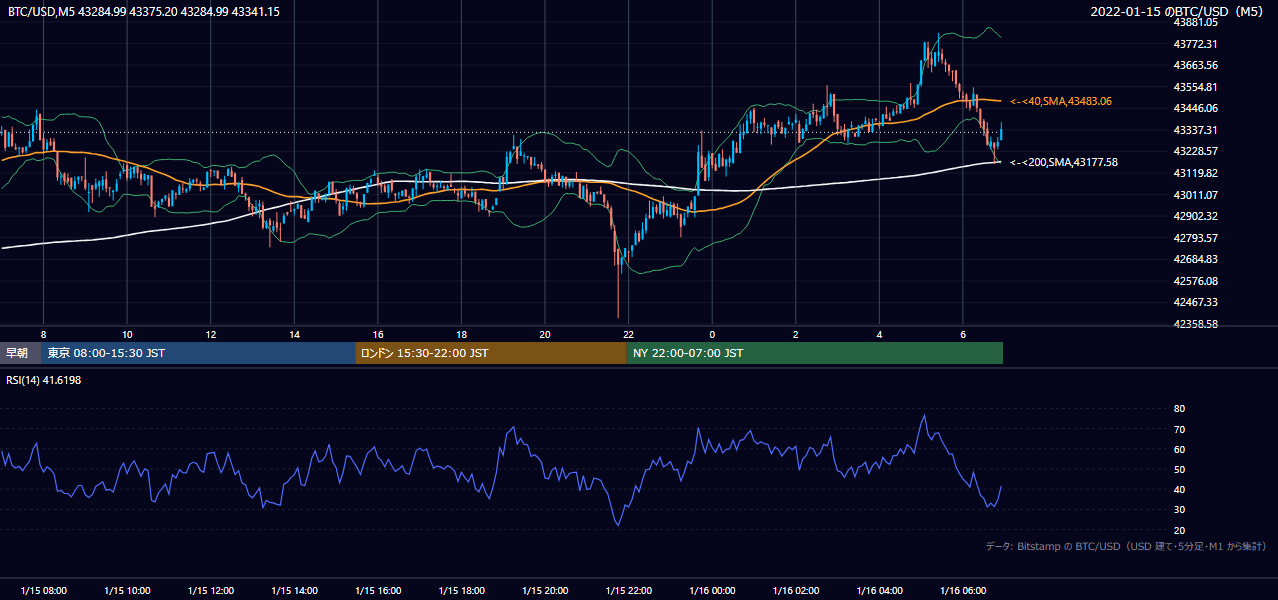Click RSI scale value 50
1278x600 pixels.
coord(1179,469)
